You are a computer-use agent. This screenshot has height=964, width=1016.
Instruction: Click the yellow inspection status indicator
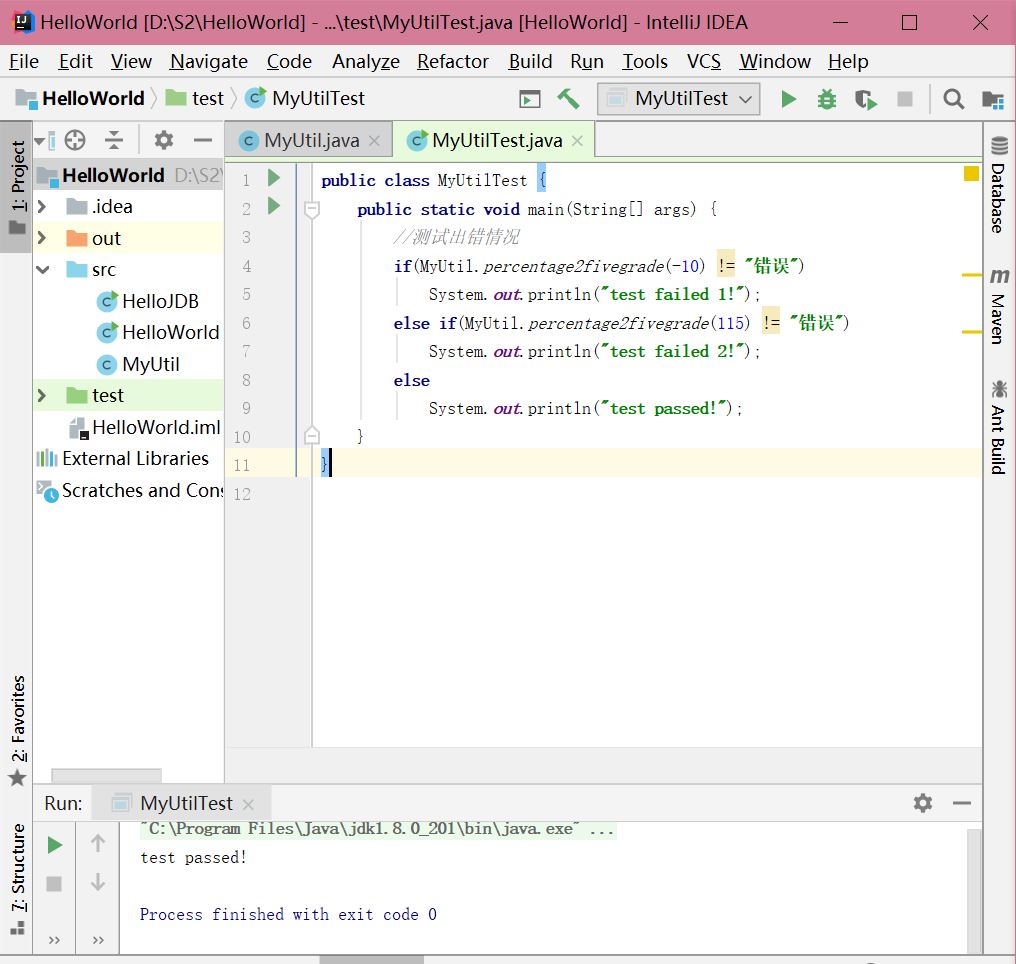971,174
